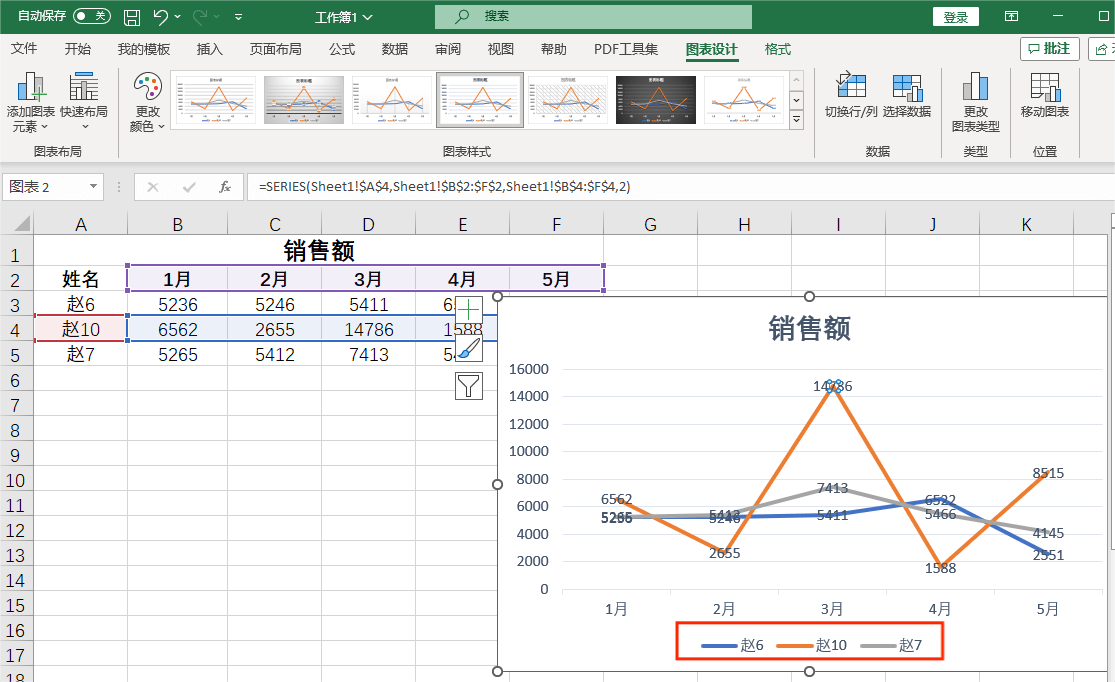Open chart filters via the funnel icon
Viewport: 1115px width, 682px height.
click(468, 385)
